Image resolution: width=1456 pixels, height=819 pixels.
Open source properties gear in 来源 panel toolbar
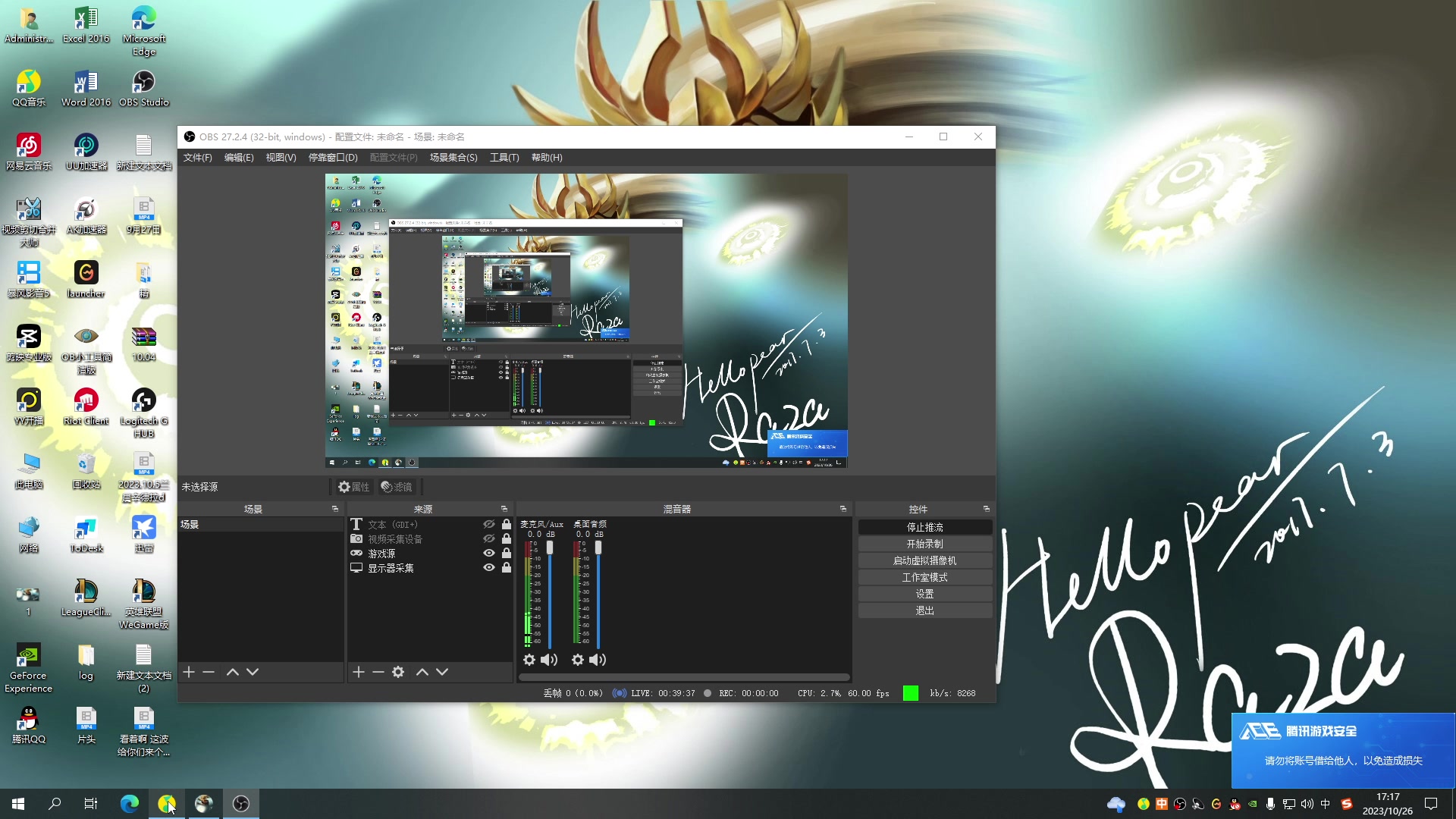(x=398, y=672)
